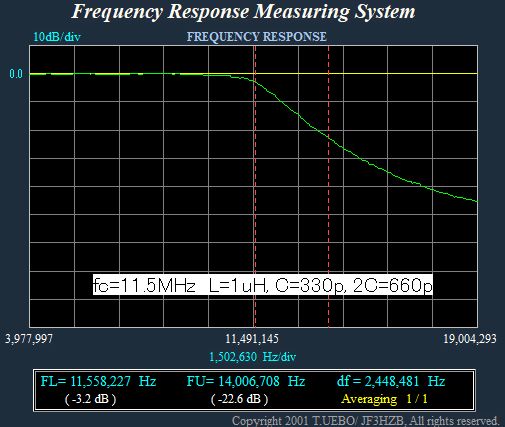Click the df value 2,448,481 Hz
The height and width of the screenshot is (427, 505).
[x=391, y=381]
